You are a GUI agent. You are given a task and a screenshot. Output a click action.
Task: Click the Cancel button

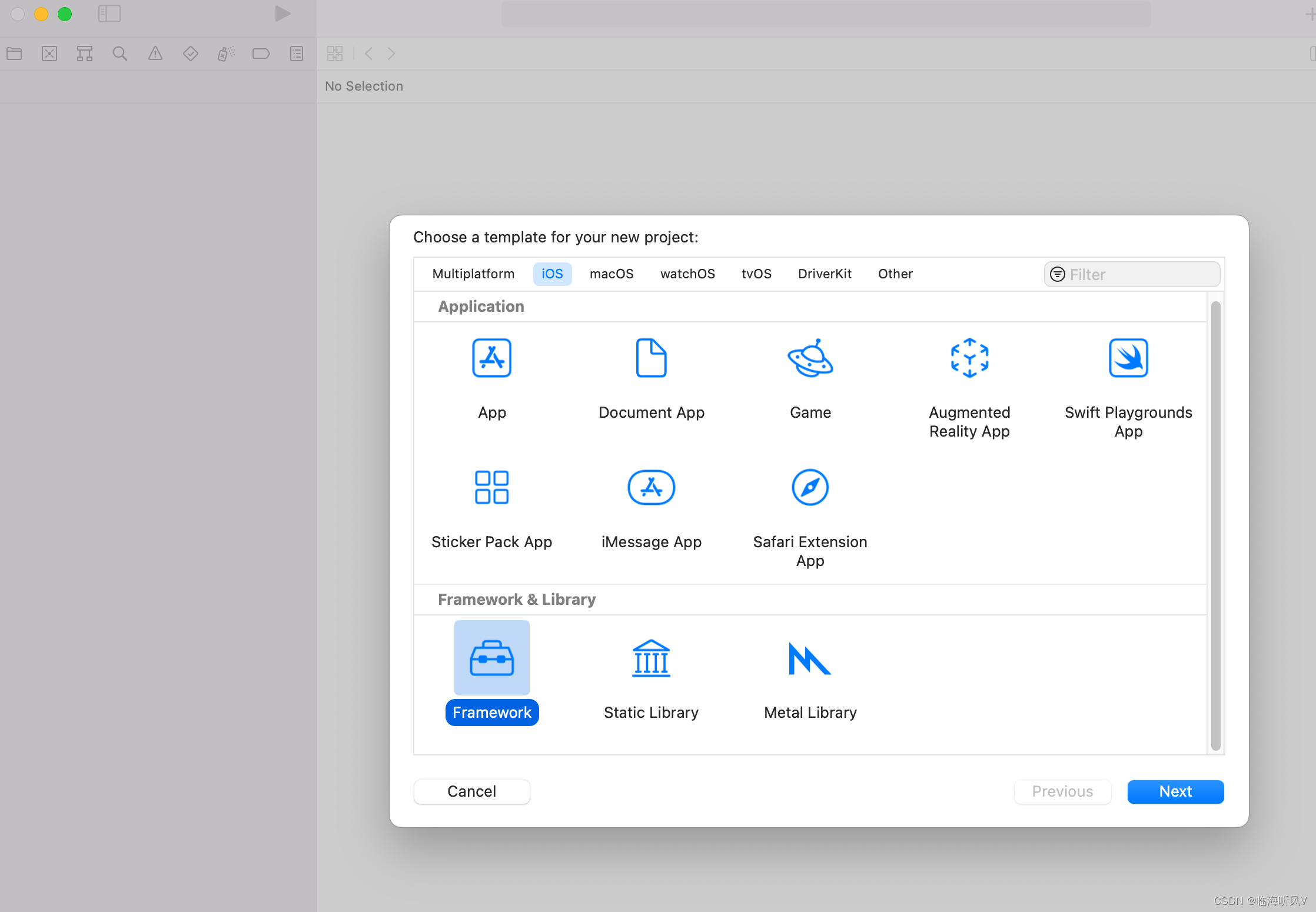472,791
